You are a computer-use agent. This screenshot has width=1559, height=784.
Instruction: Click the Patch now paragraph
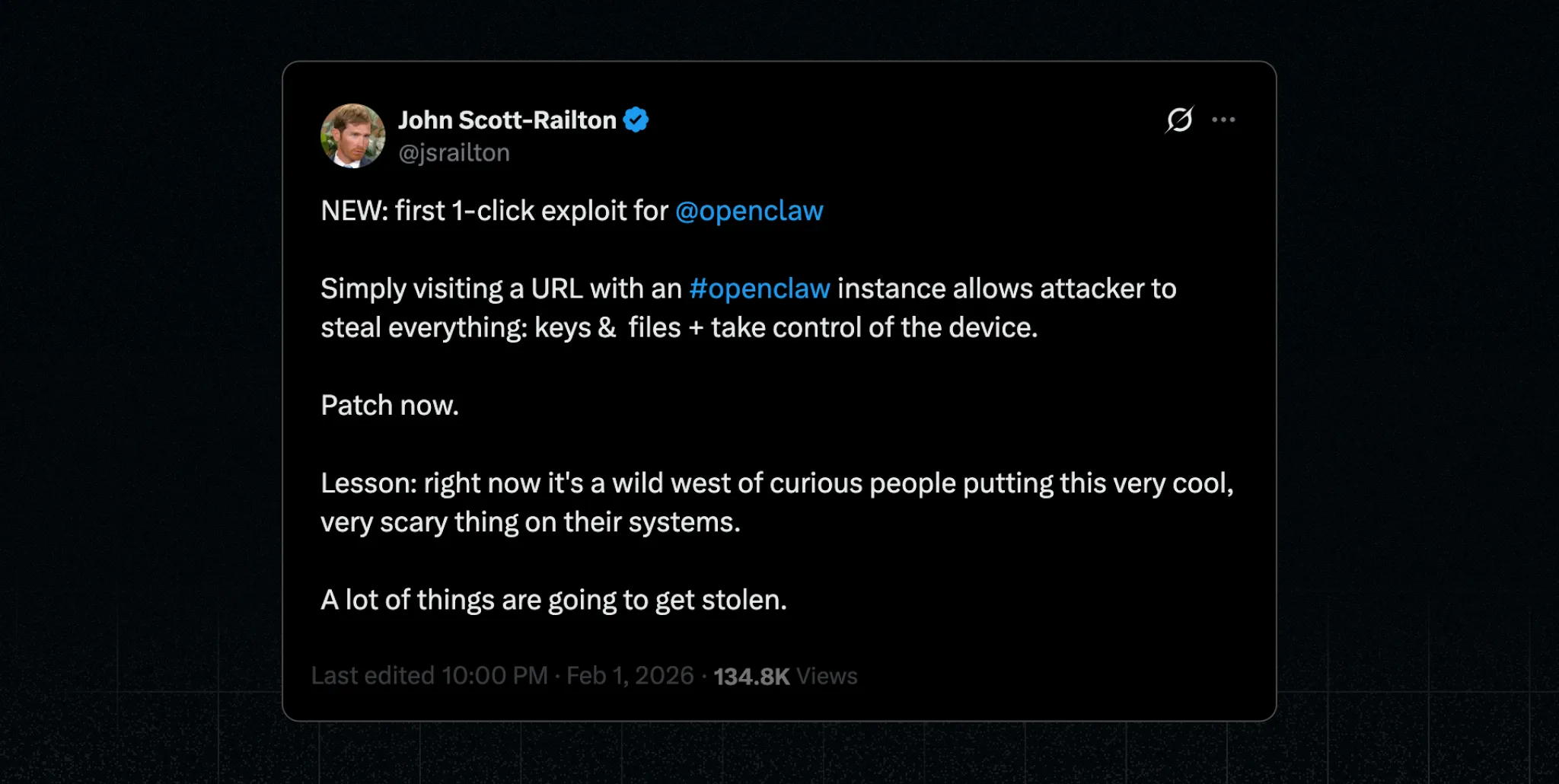coord(390,405)
